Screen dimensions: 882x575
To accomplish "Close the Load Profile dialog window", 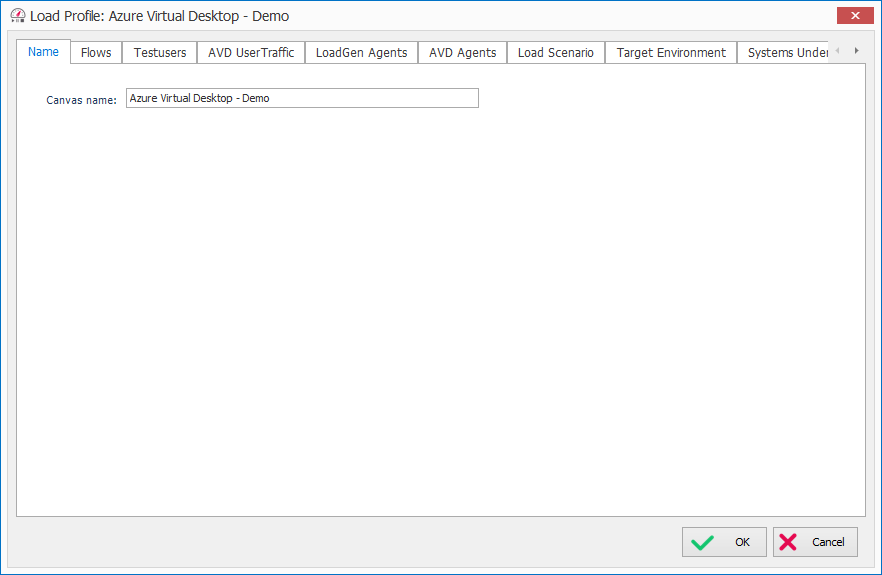I will [x=854, y=15].
